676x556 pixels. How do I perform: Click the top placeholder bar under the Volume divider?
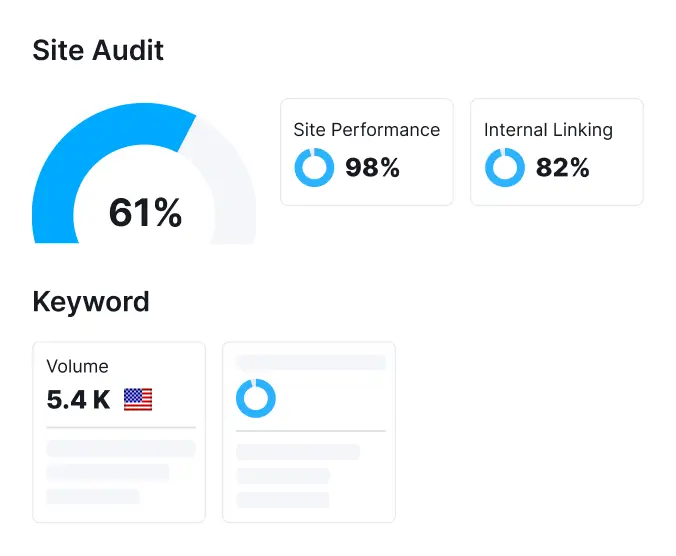coord(121,448)
